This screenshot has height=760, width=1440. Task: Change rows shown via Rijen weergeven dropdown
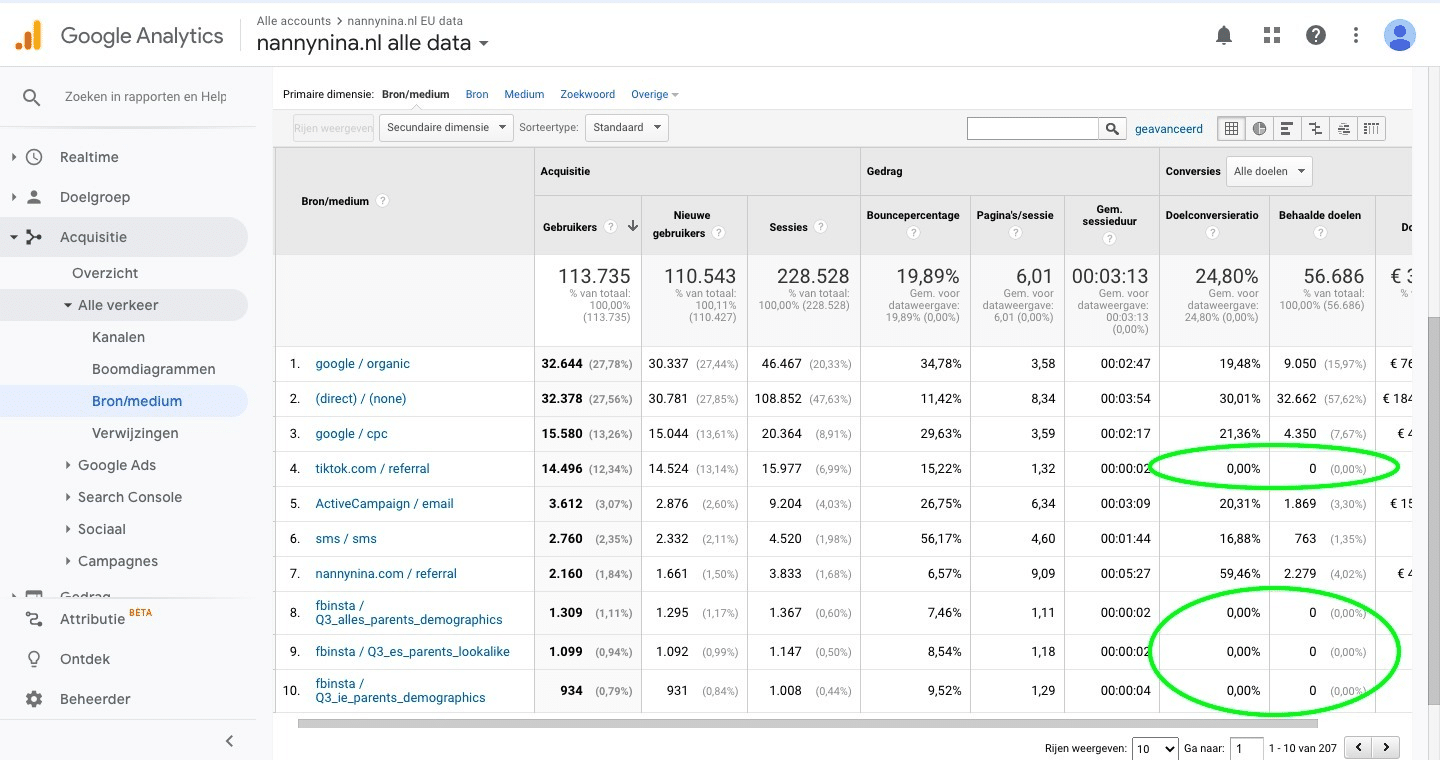click(x=1155, y=747)
